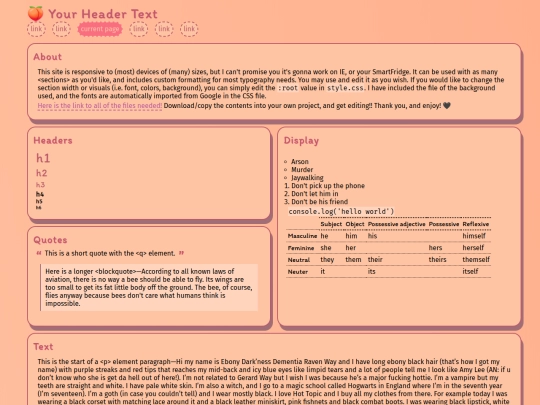Click the 'Subject' column header
The width and height of the screenshot is (540, 405).
pos(331,224)
